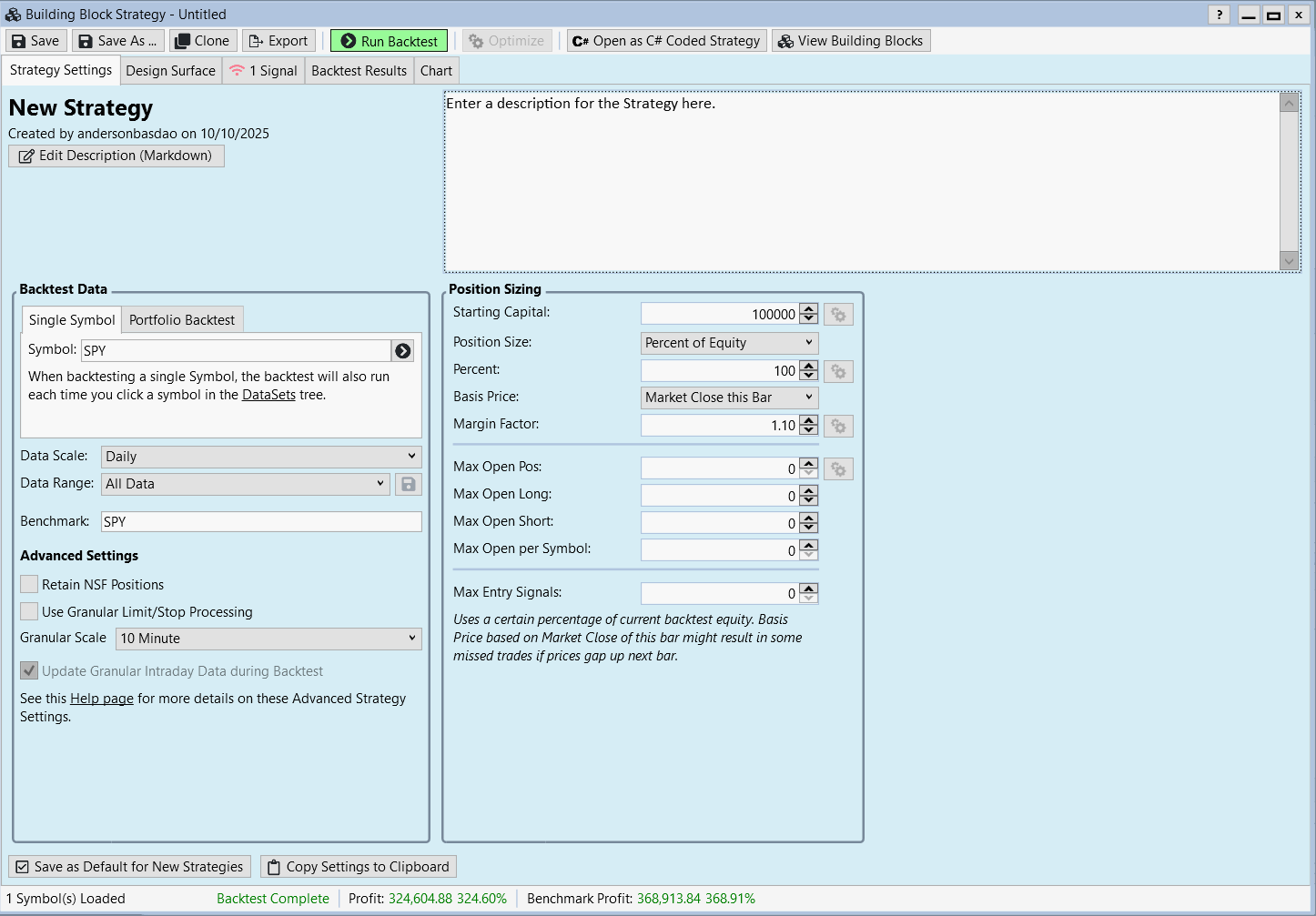
Task: Click the arrow icon beside Symbol field
Action: pos(403,350)
